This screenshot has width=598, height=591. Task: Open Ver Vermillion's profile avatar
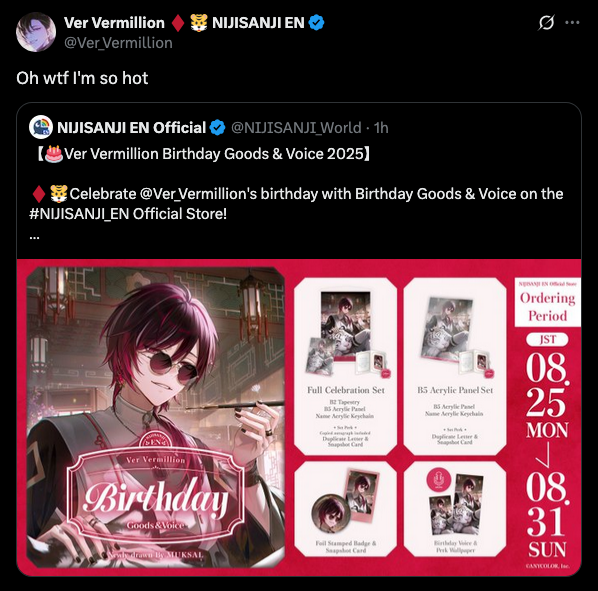point(36,32)
